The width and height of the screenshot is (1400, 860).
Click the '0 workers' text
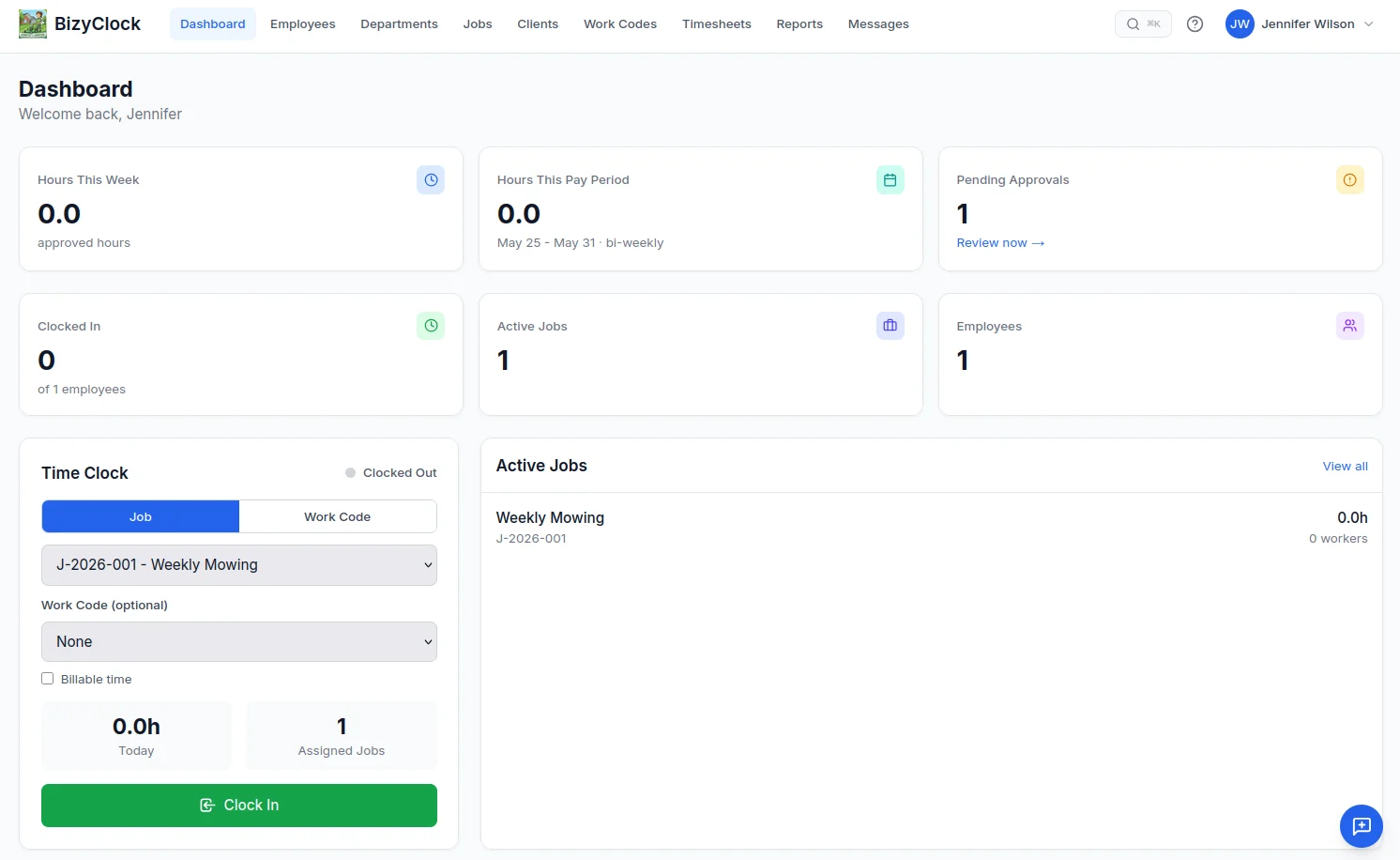[x=1338, y=539]
